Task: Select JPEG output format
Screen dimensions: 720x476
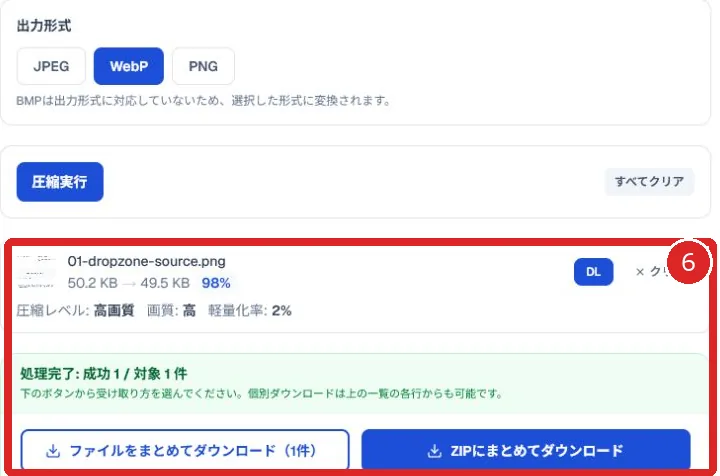Action: point(51,66)
